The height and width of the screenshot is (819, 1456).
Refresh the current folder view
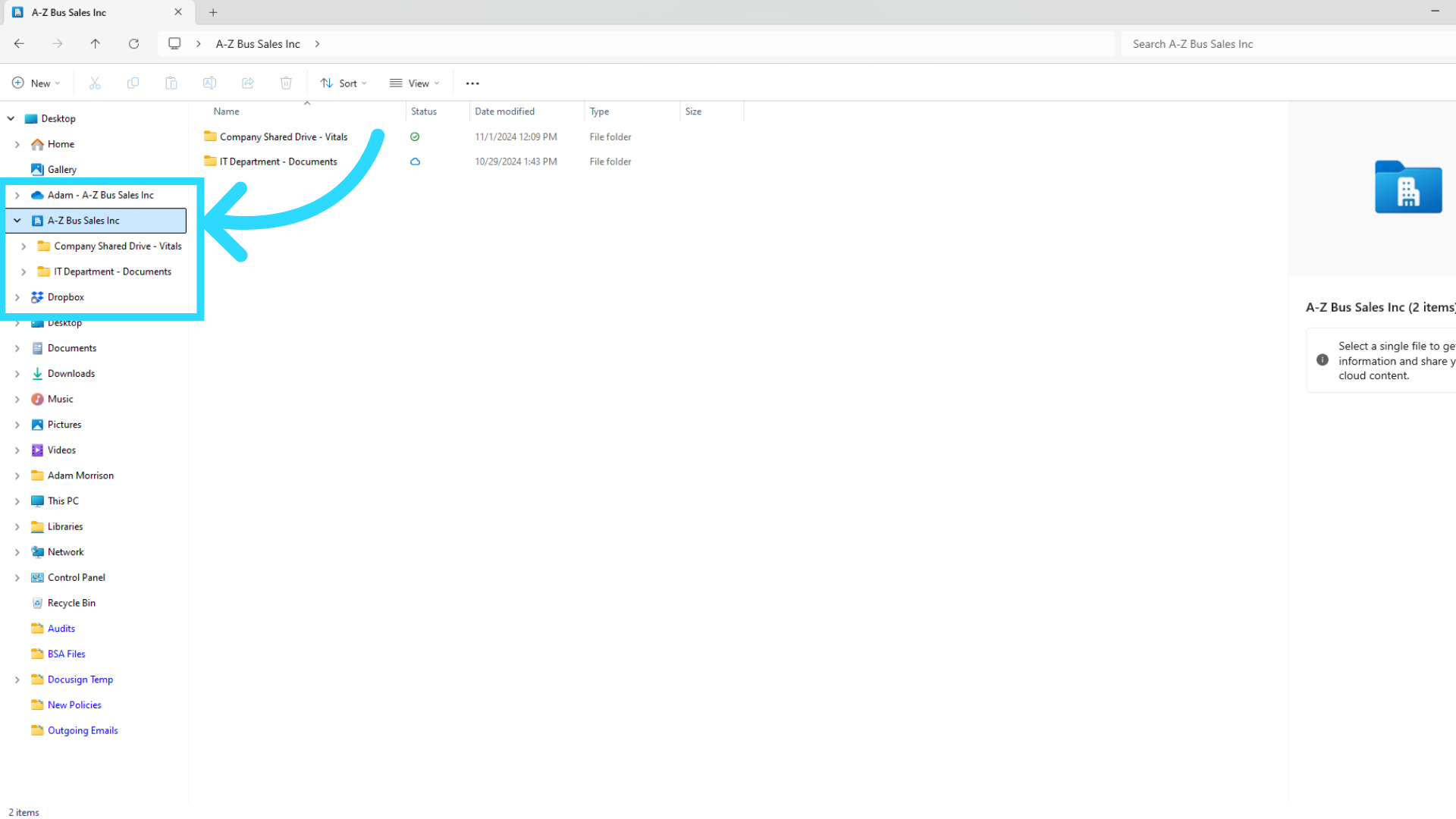(x=134, y=44)
